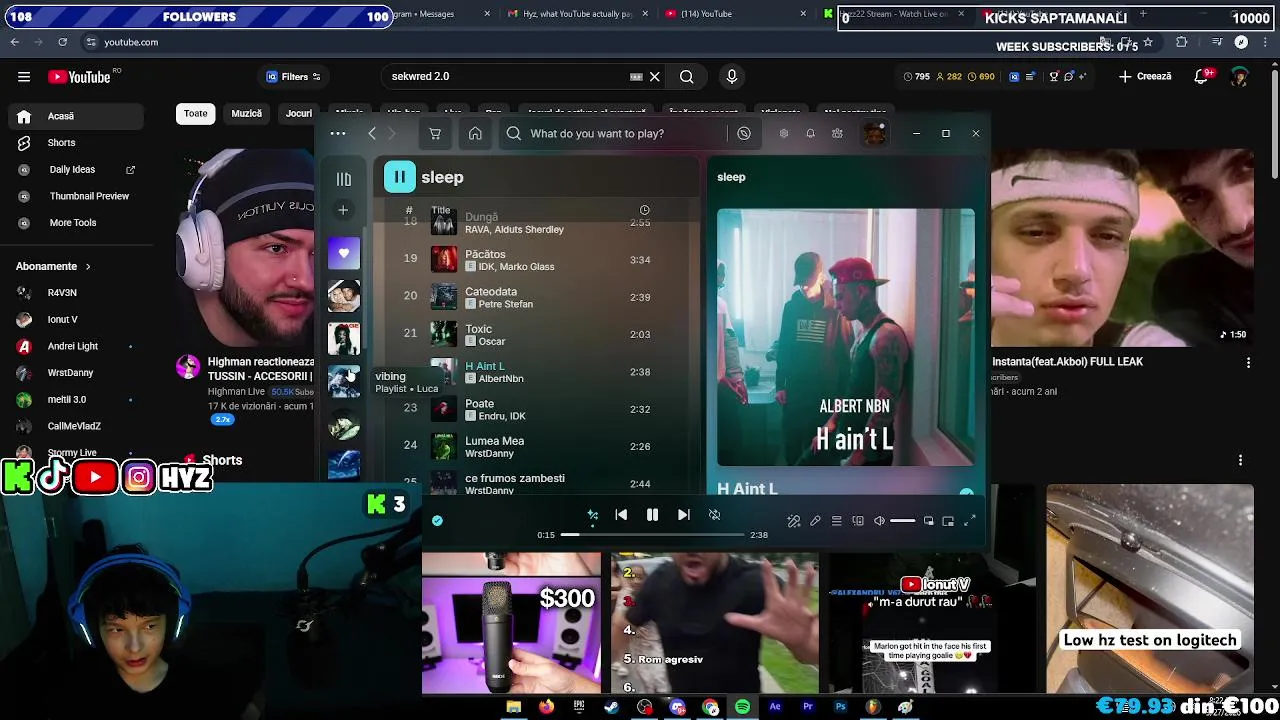
Task: Select the Muzică filter chip
Action: pos(246,114)
